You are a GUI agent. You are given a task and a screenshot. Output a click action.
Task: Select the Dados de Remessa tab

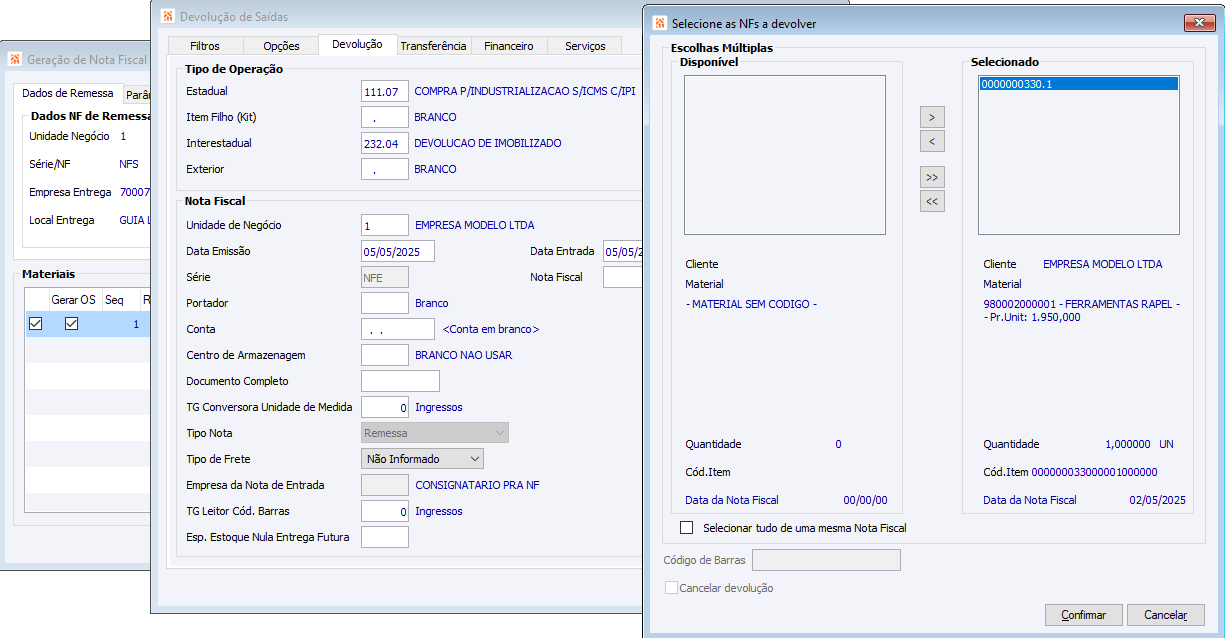click(x=67, y=93)
